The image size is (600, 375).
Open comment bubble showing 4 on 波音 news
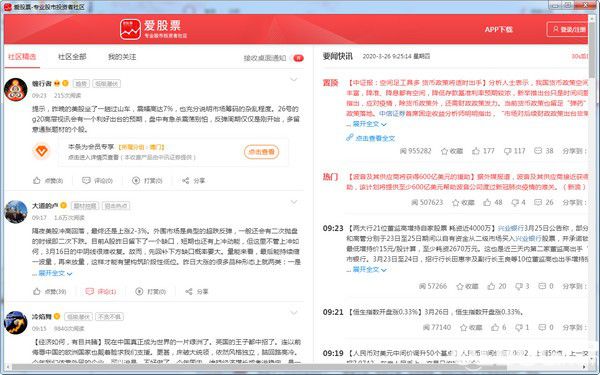(515, 202)
